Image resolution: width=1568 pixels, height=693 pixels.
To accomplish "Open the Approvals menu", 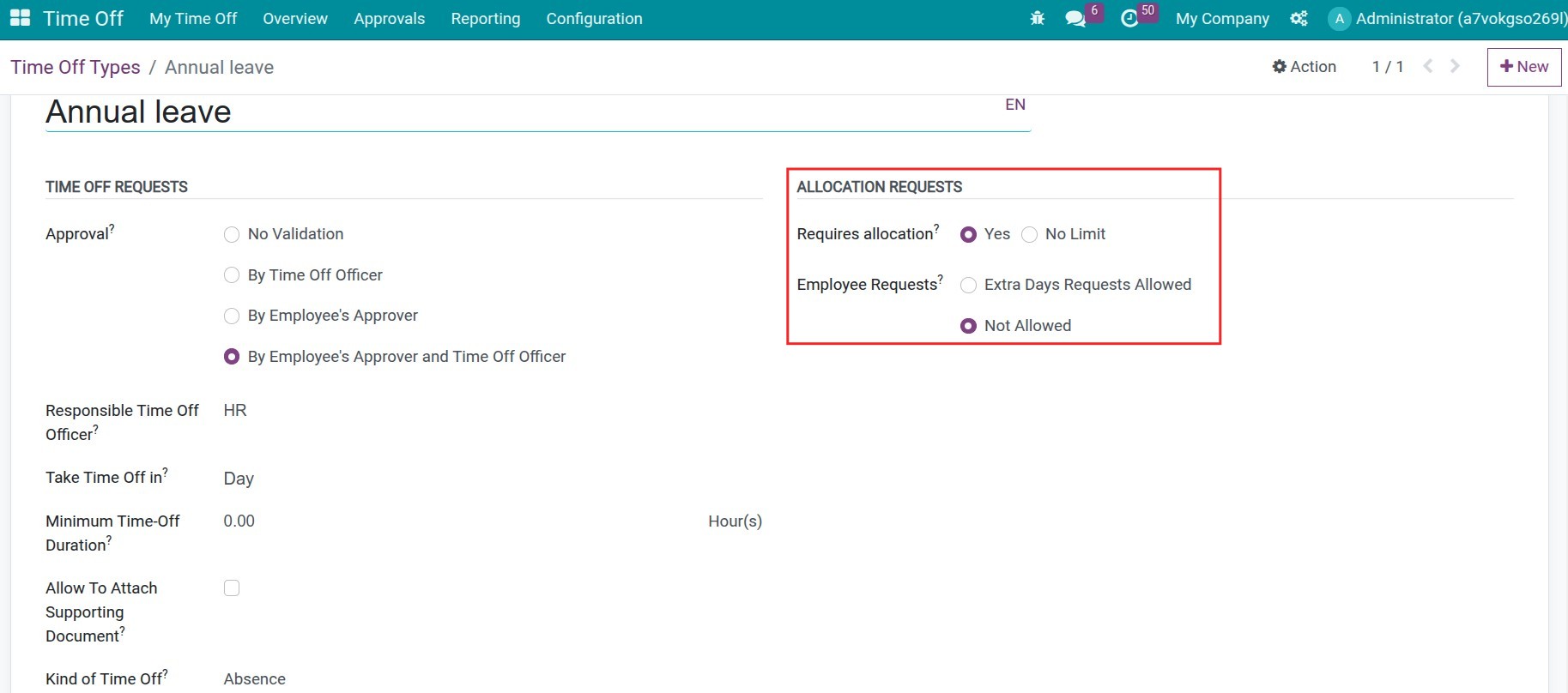I will pos(389,18).
